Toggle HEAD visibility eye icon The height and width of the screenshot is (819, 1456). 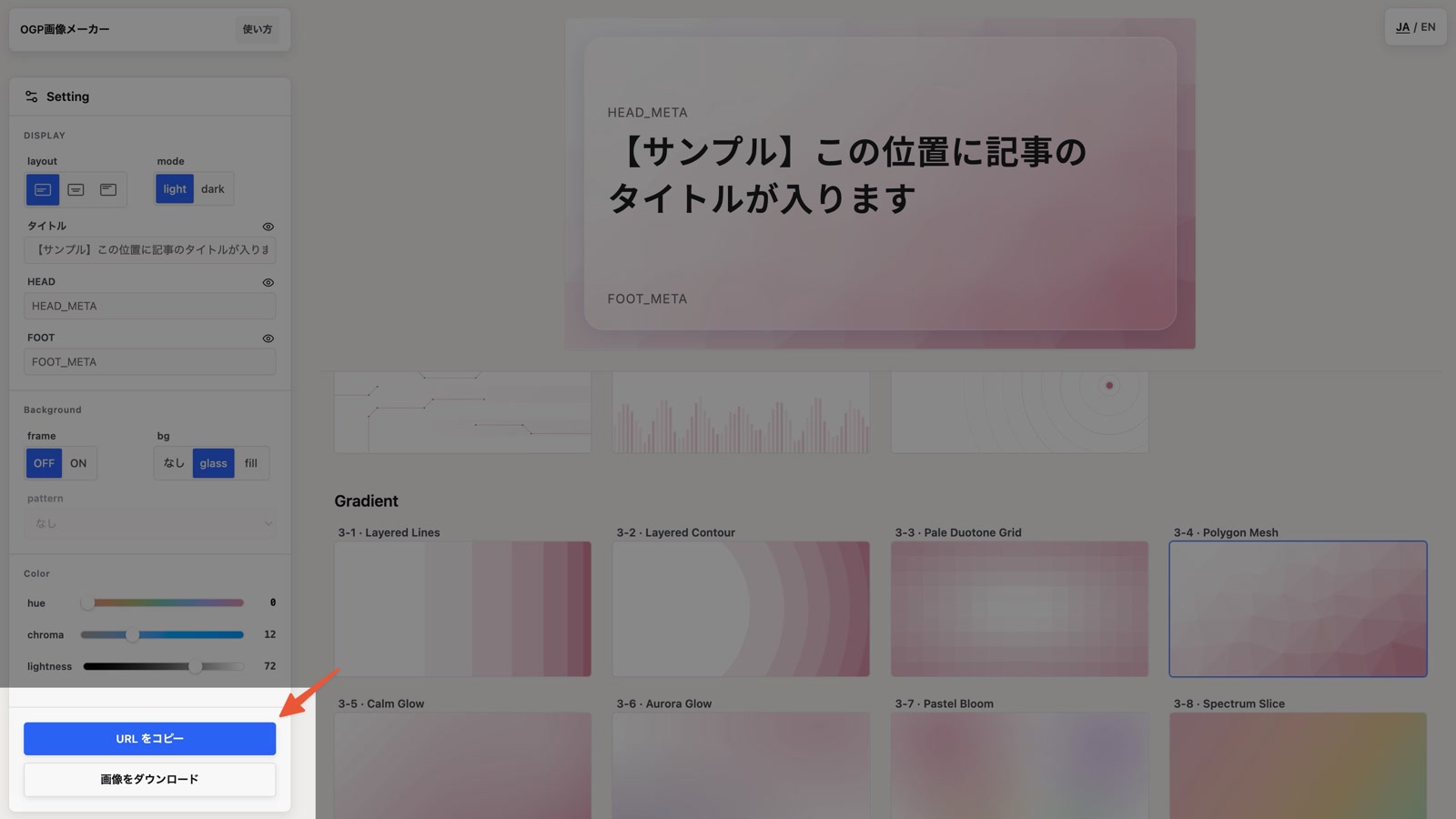[x=268, y=283]
